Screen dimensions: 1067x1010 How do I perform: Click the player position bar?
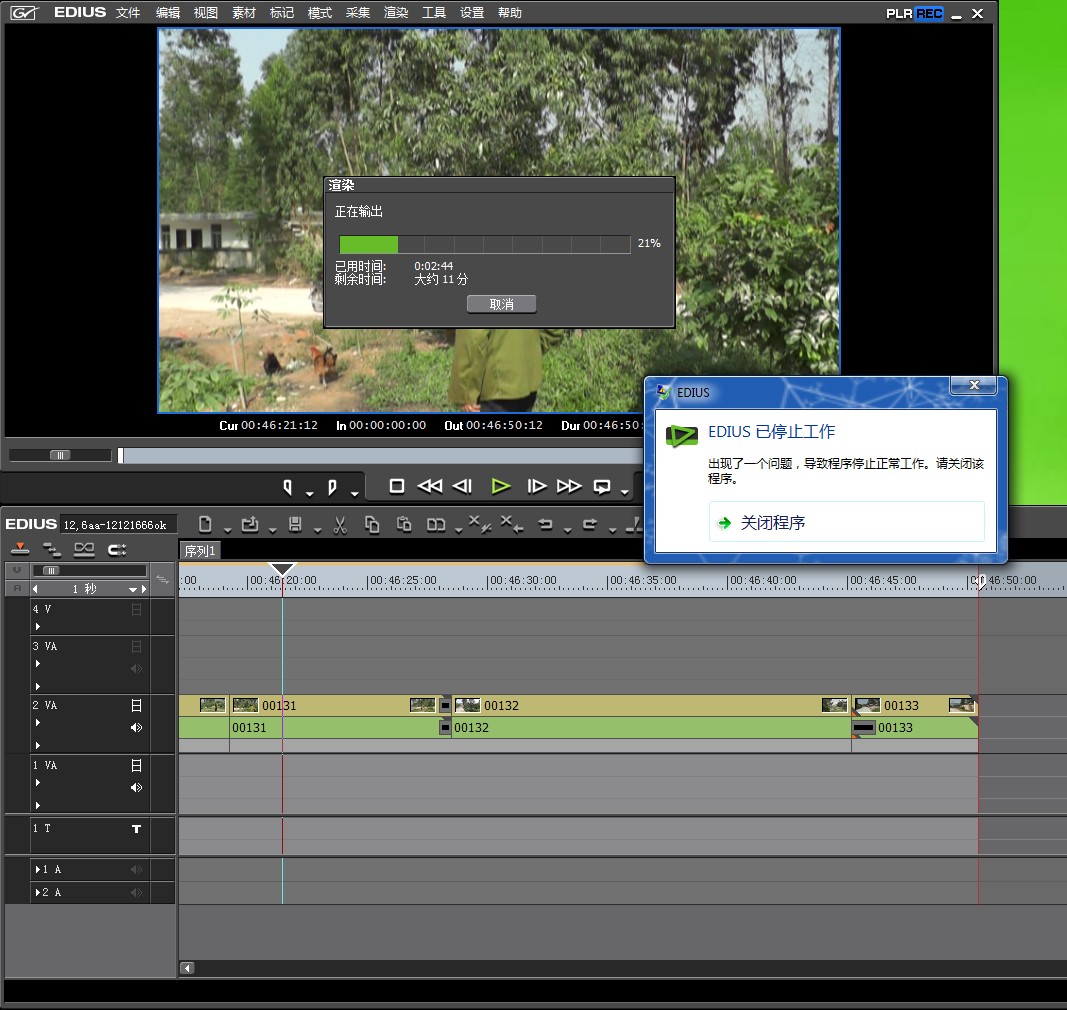[x=381, y=455]
